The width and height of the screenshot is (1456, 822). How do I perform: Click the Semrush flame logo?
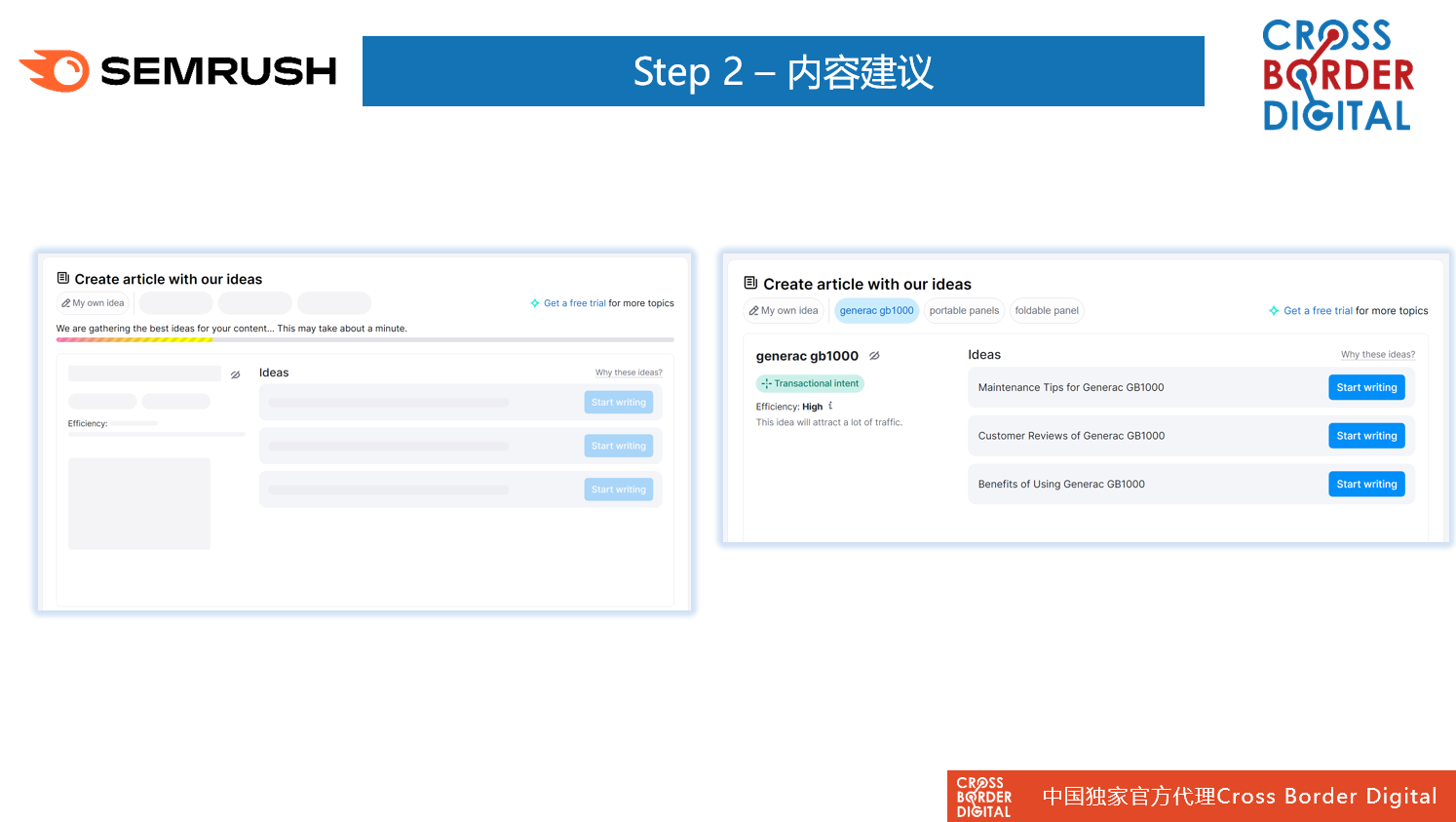(x=56, y=71)
